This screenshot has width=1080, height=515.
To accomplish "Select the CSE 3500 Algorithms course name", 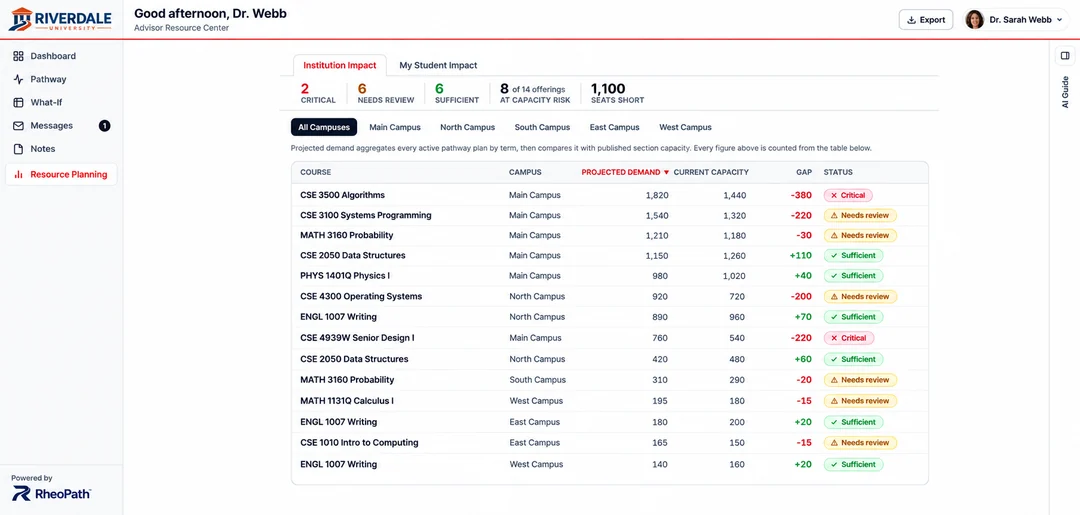I will coord(342,196).
